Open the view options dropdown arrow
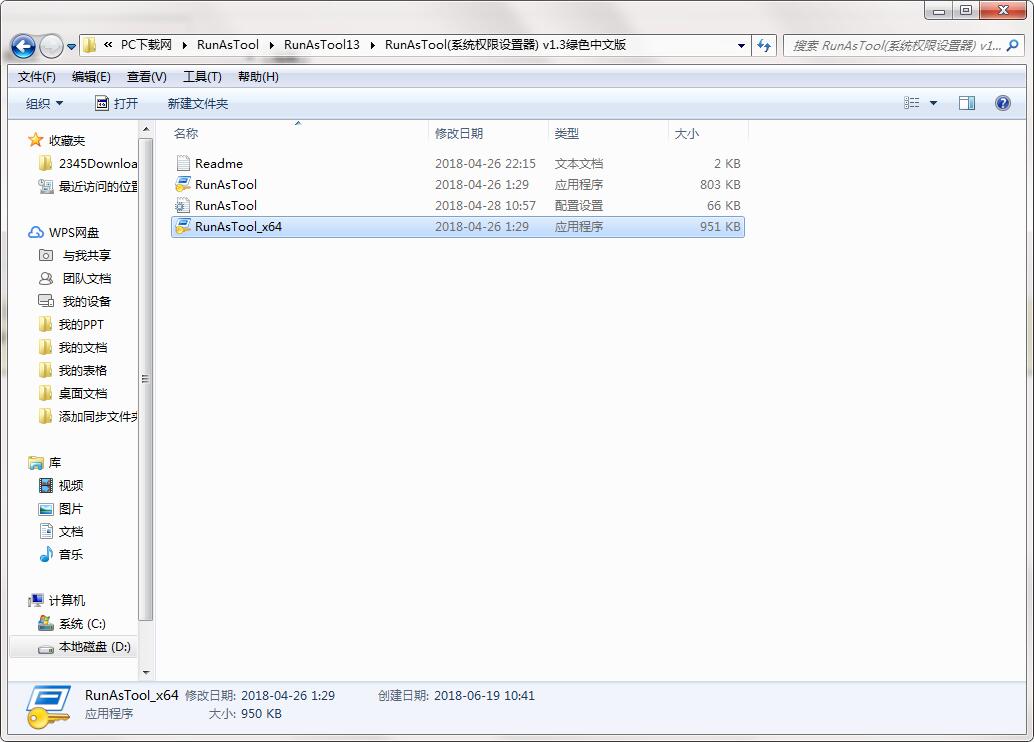 tap(934, 103)
